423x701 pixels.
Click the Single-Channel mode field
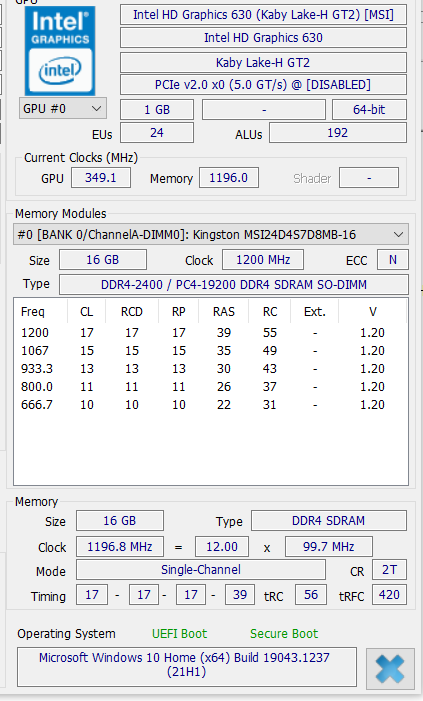(x=201, y=570)
